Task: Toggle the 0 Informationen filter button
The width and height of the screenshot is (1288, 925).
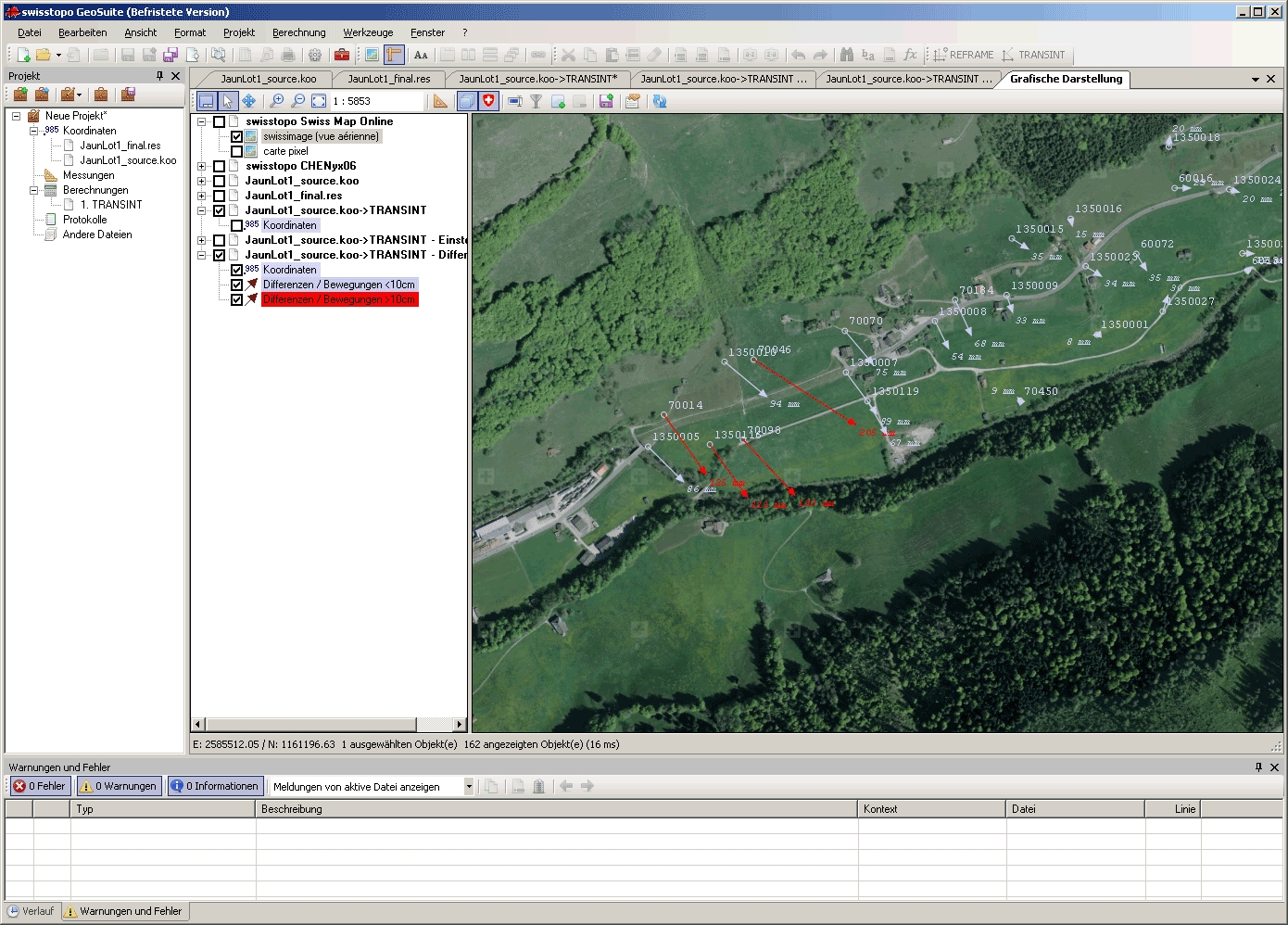Action: tap(215, 786)
